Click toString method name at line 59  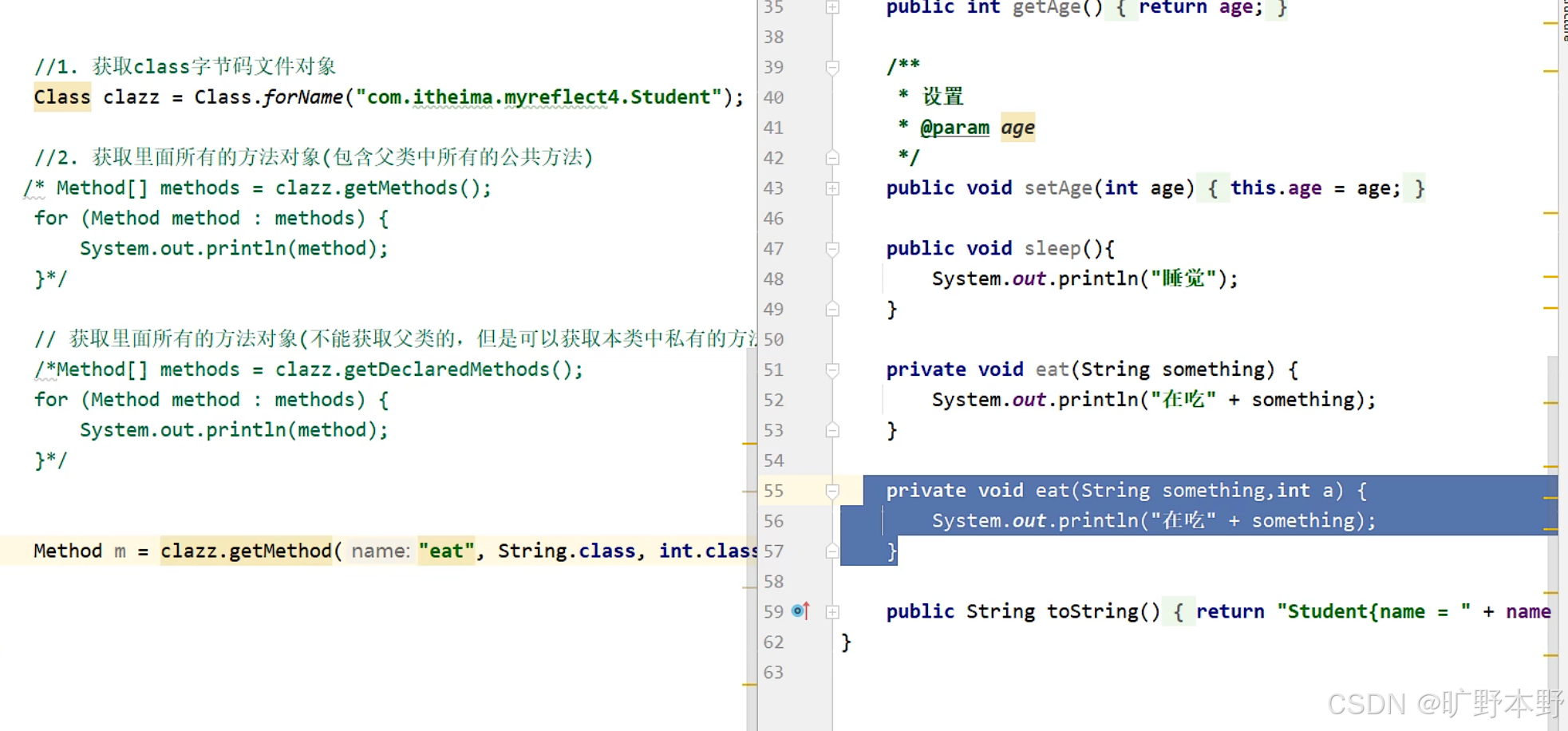click(1093, 612)
